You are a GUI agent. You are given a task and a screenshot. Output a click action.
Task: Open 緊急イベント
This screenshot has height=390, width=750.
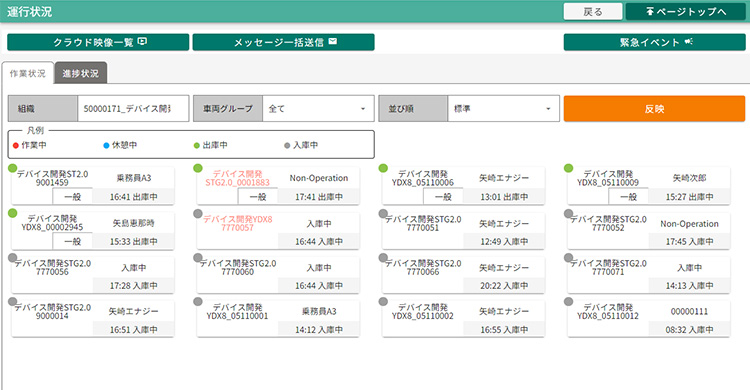pyautogui.click(x=654, y=42)
